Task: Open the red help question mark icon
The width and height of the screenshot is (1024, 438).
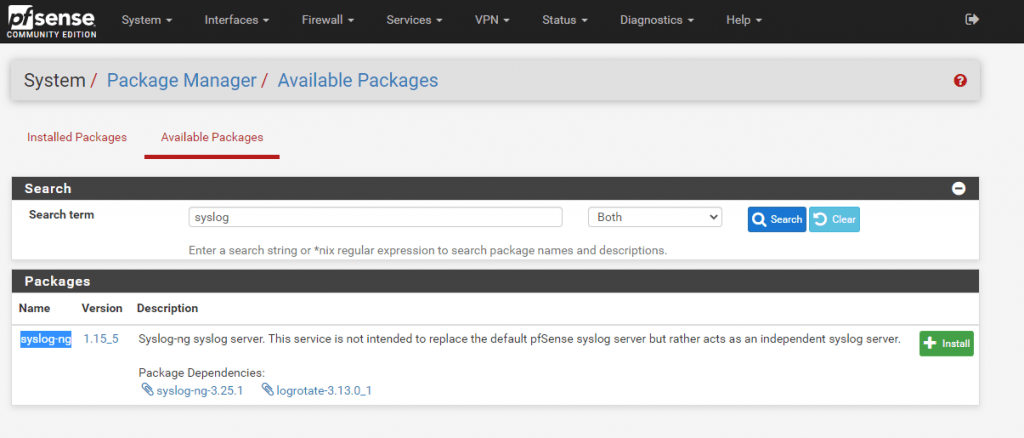Action: (960, 81)
